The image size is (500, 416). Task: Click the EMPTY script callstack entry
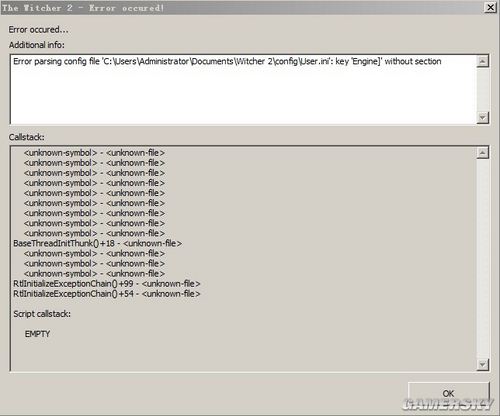pyautogui.click(x=37, y=334)
